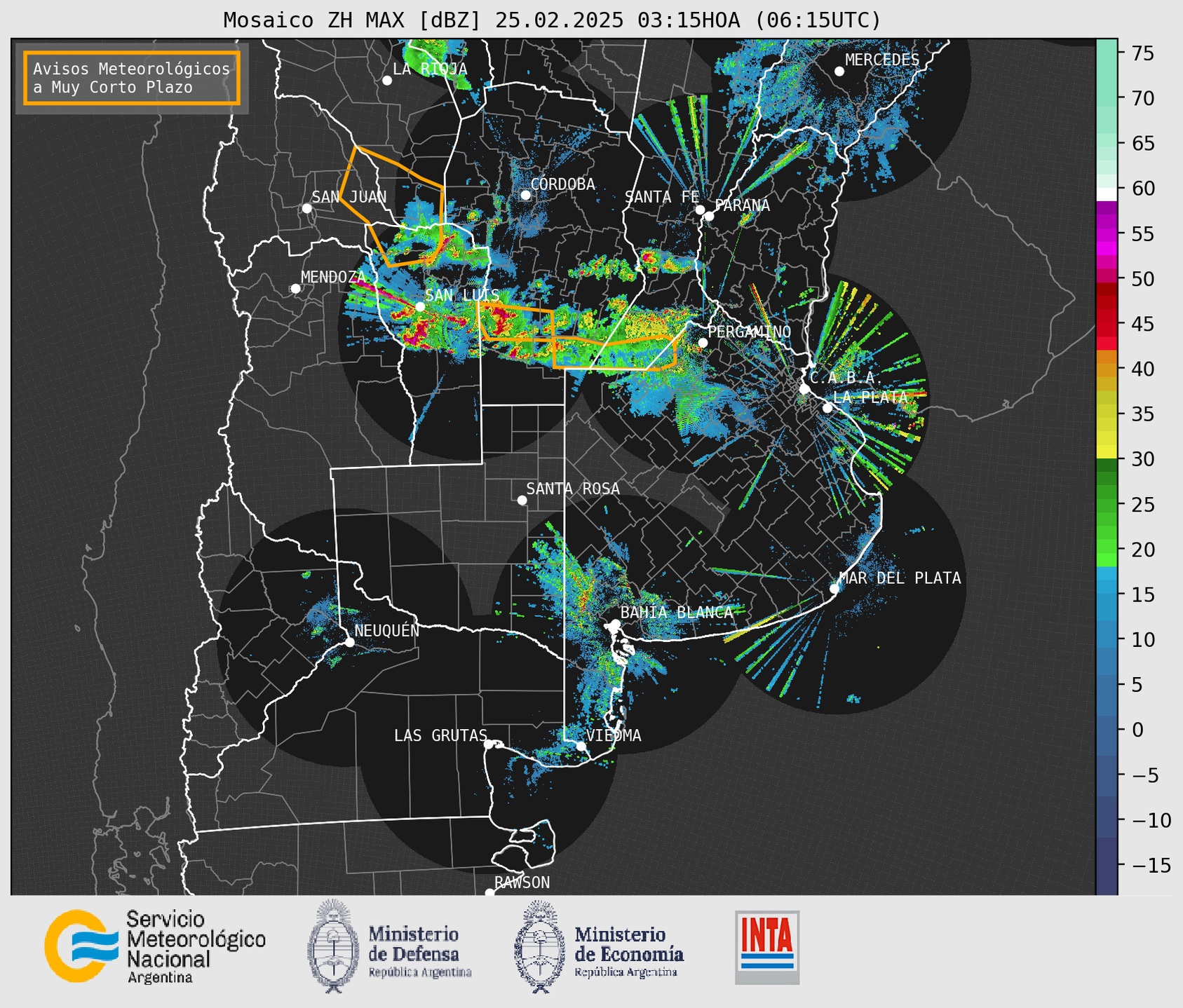
Task: Select the MAR DEL PLATA city marker dot
Action: (834, 589)
